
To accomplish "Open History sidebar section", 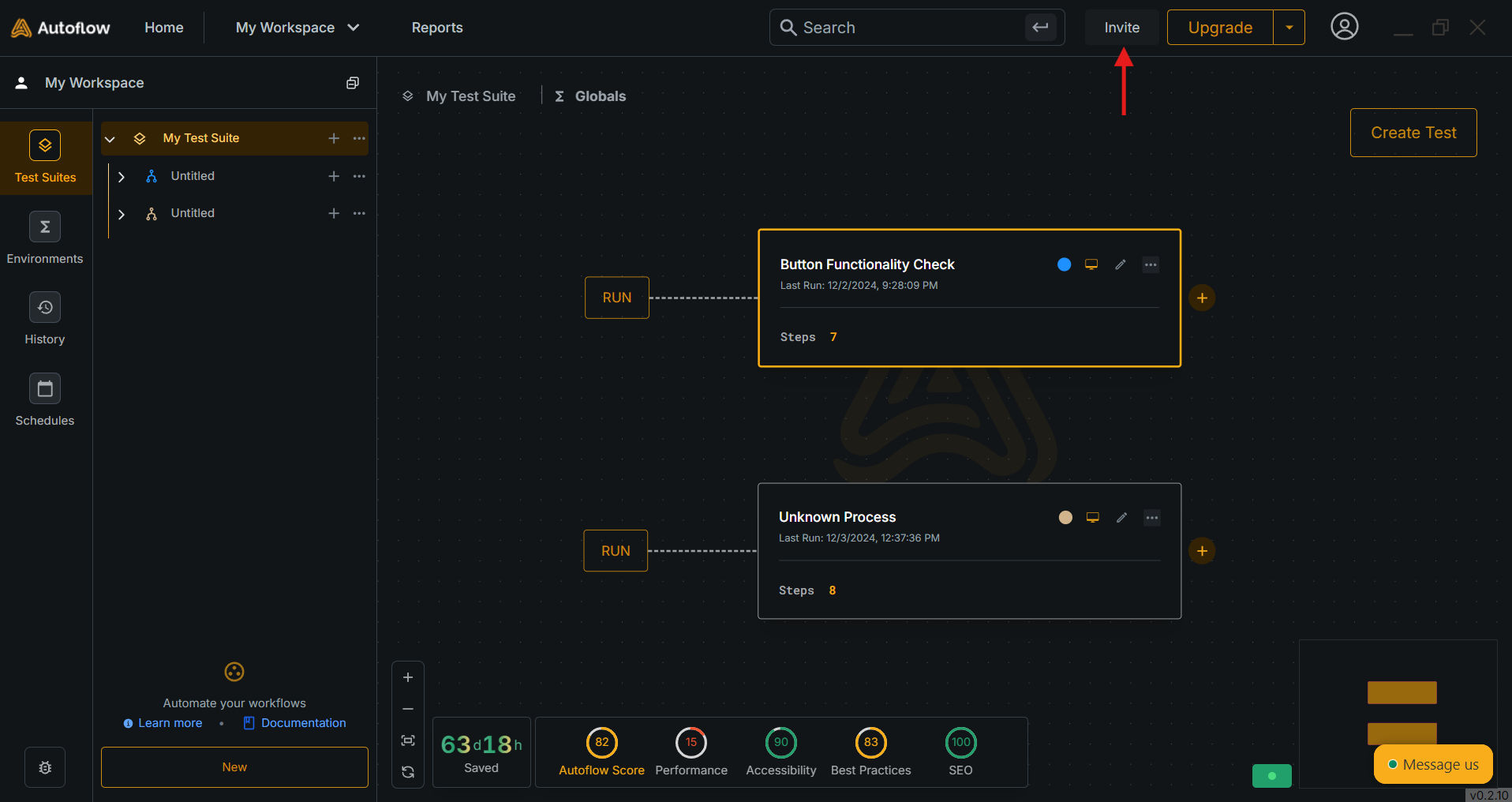I will pyautogui.click(x=45, y=319).
